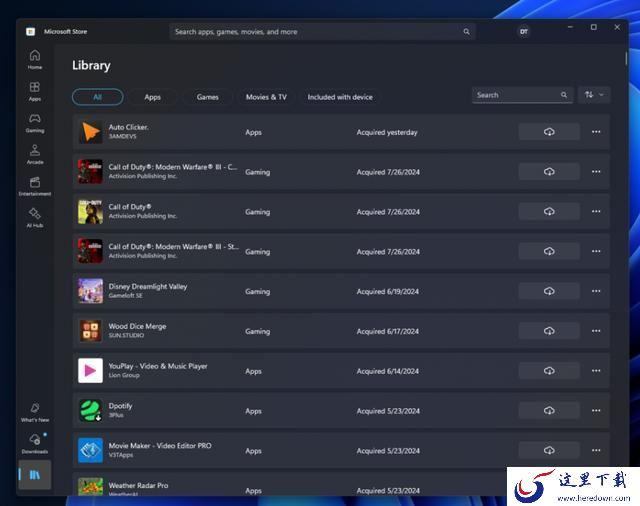Click the library search magnifier icon
This screenshot has width=640, height=506.
[564, 95]
